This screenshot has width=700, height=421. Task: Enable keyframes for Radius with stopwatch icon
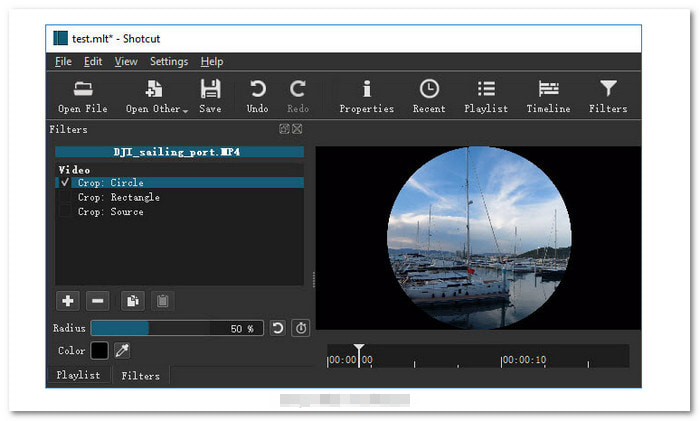tap(301, 328)
